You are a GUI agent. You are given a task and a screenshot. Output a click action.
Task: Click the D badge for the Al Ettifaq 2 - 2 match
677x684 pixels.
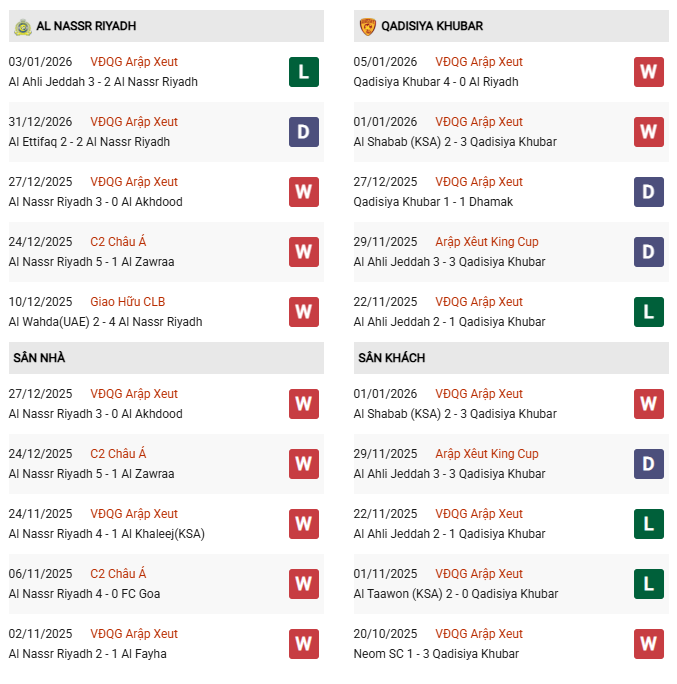coord(304,132)
